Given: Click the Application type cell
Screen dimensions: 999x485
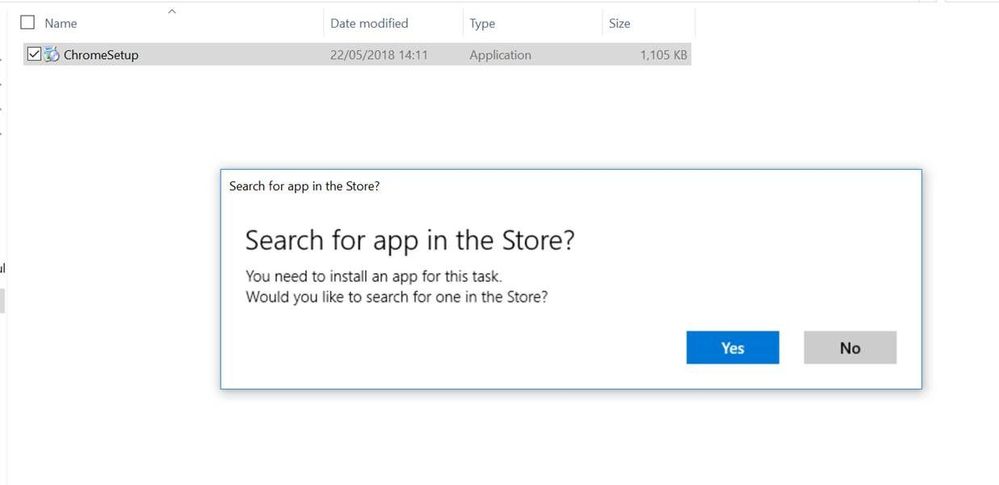Looking at the screenshot, I should [500, 55].
